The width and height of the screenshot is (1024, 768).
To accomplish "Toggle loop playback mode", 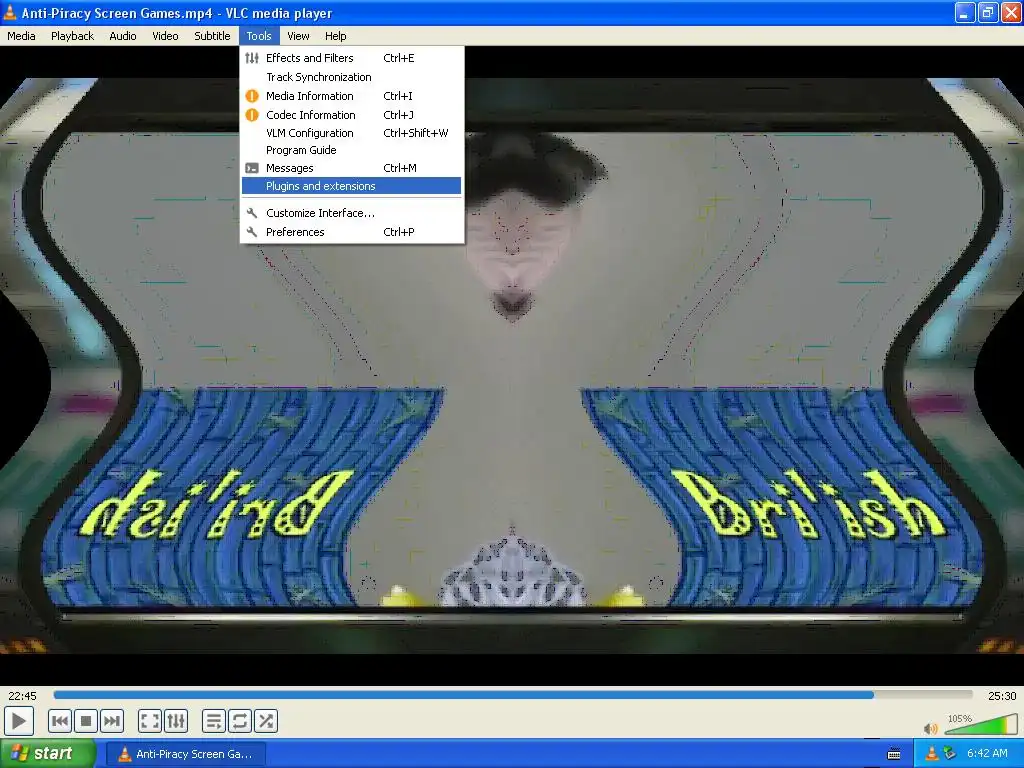I will [x=240, y=722].
